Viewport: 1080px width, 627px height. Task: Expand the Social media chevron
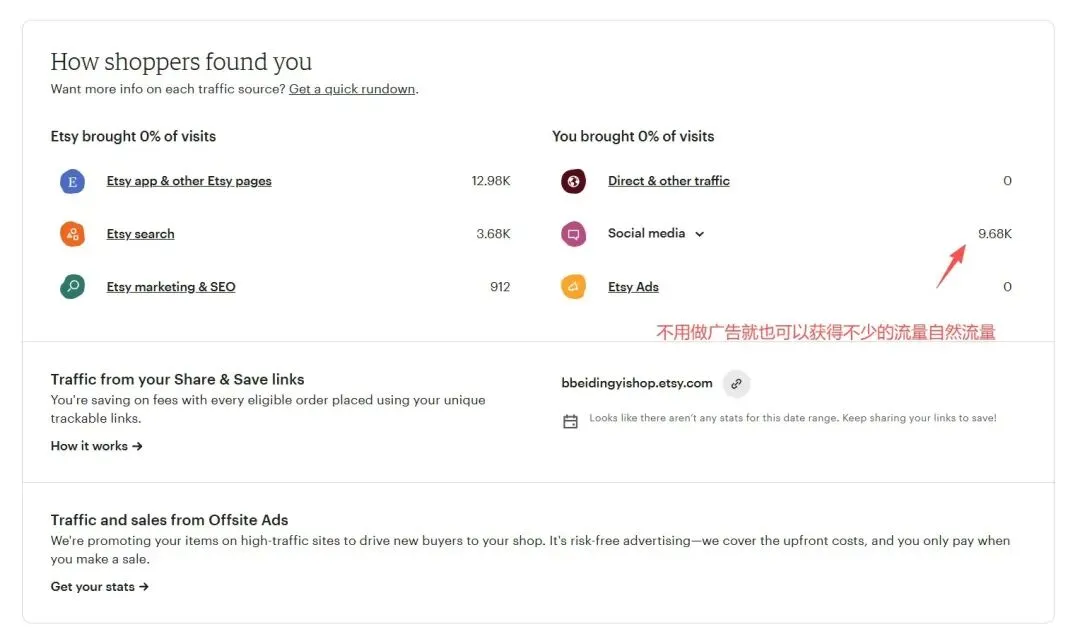tap(699, 234)
